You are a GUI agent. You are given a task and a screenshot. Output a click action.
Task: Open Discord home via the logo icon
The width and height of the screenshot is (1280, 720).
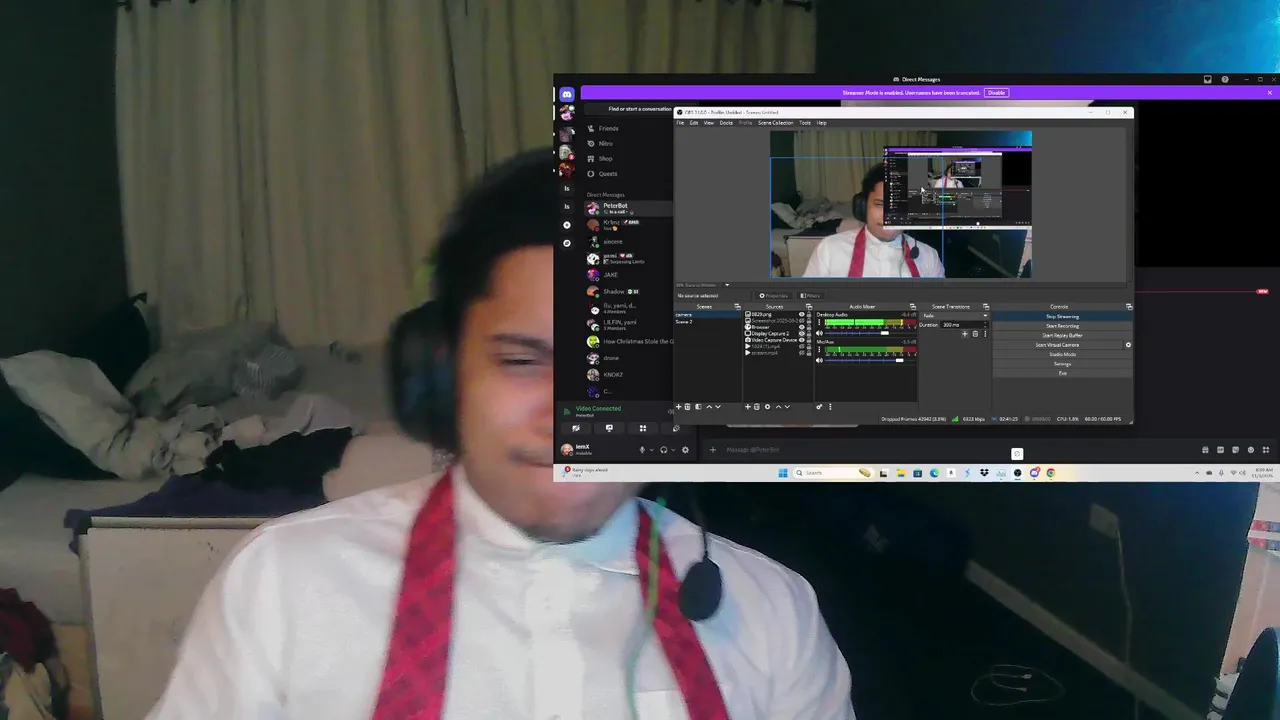(x=567, y=93)
